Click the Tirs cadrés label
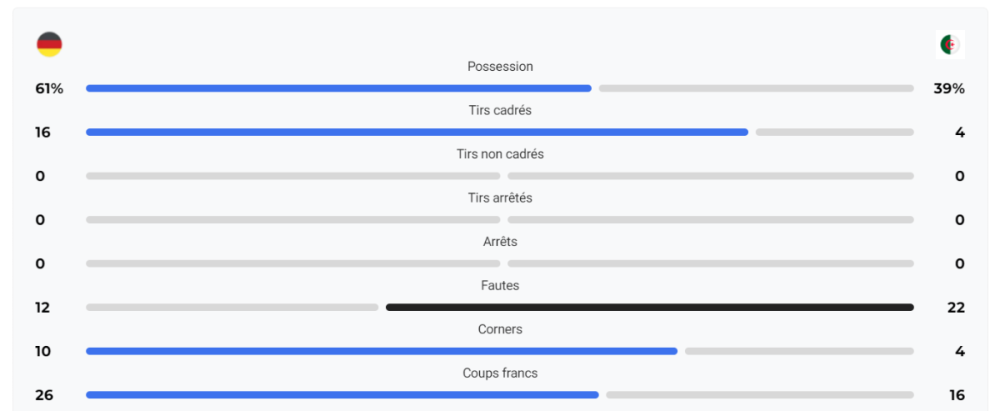 pyautogui.click(x=500, y=110)
